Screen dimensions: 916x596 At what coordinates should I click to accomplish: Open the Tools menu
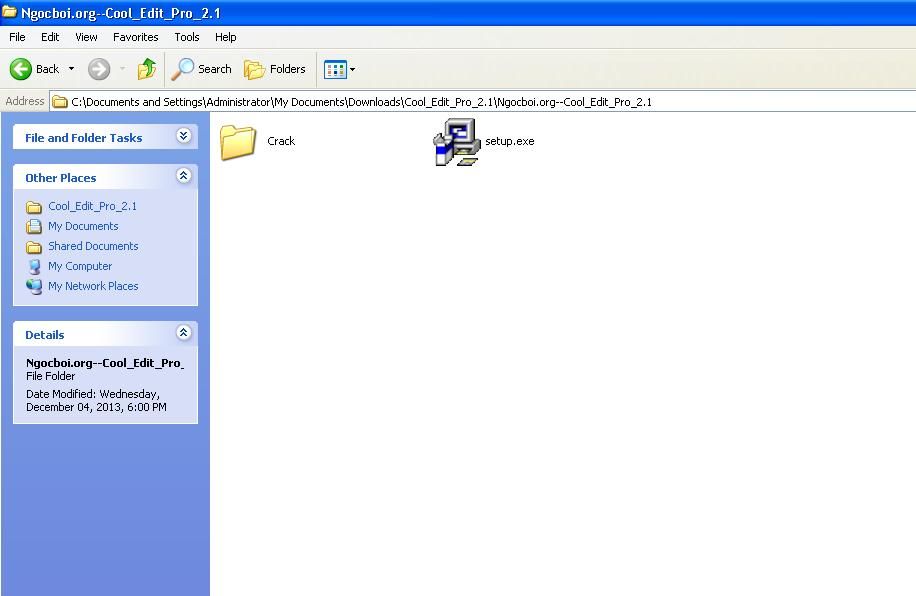[187, 37]
